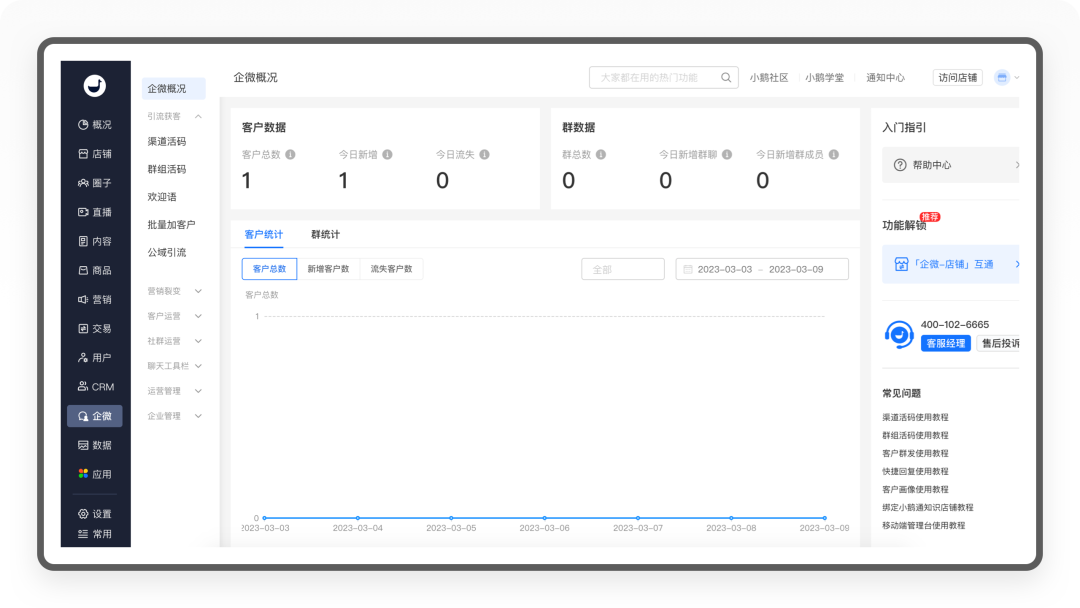Screen dimensions: 1080x608
Task: Click the 客服经理 button
Action: coord(945,343)
